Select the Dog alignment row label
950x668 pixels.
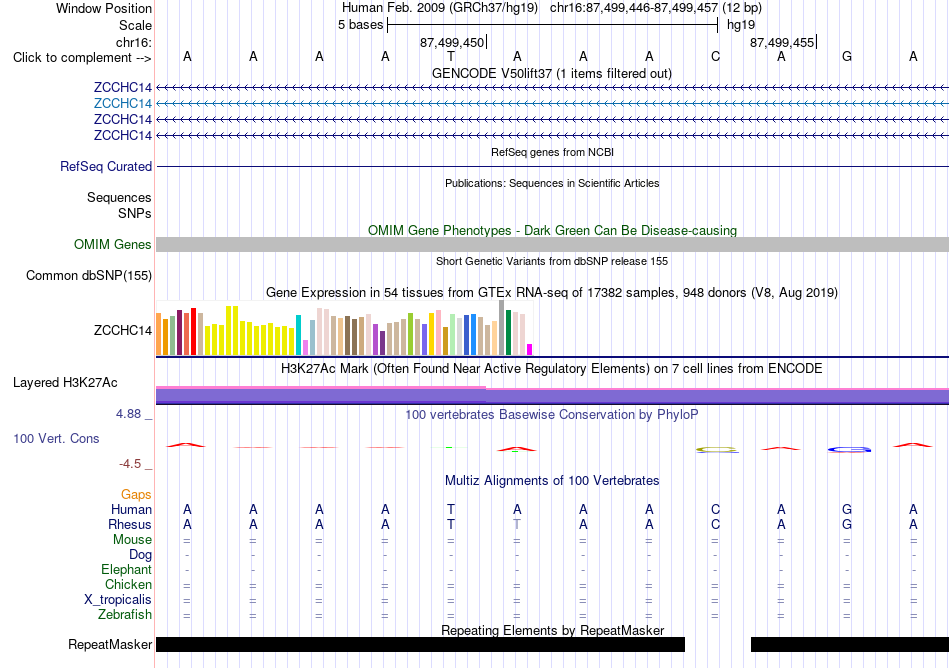(140, 555)
